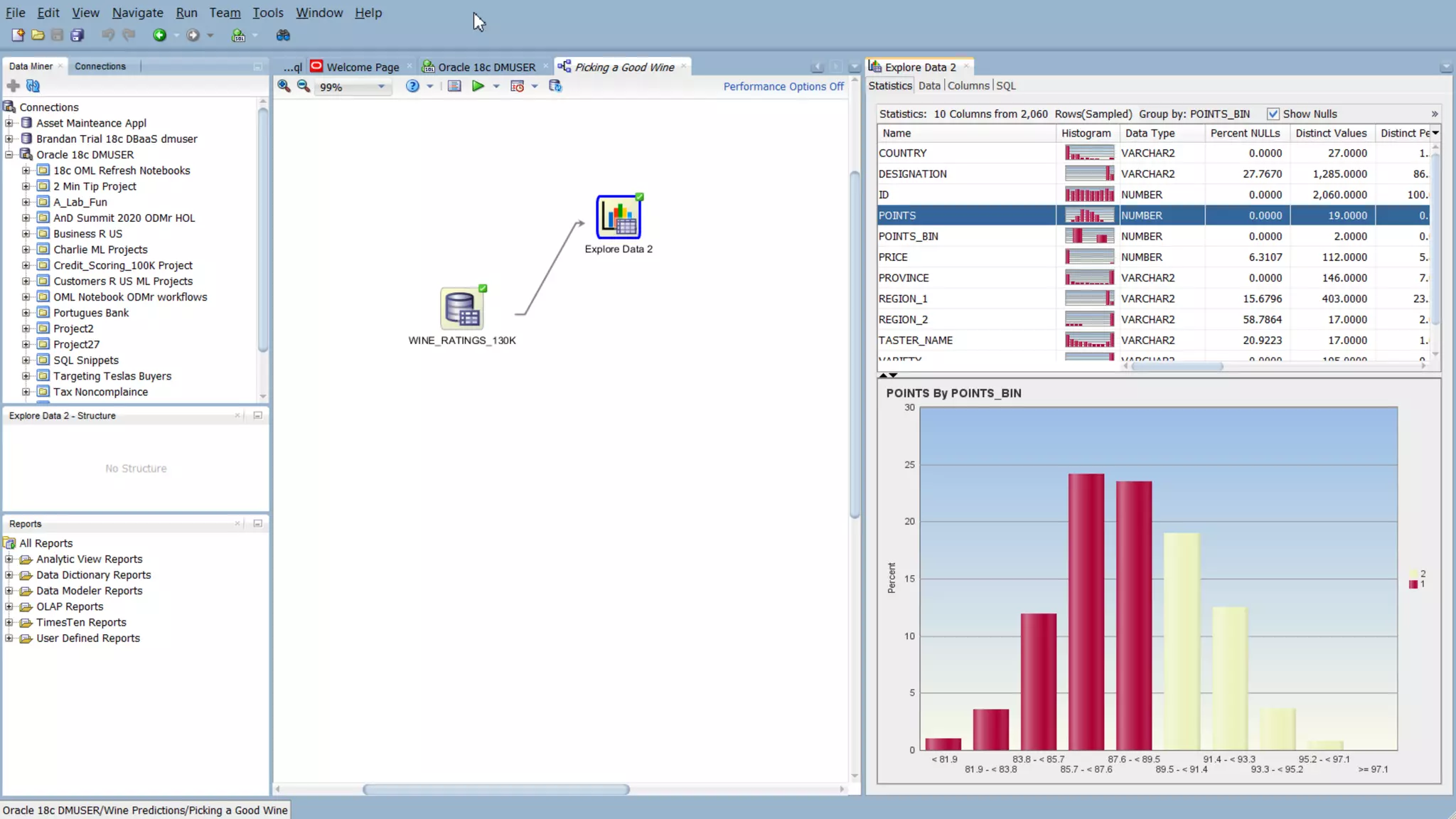This screenshot has width=1456, height=819.
Task: Open the 99% zoom level dropdown
Action: [x=381, y=87]
